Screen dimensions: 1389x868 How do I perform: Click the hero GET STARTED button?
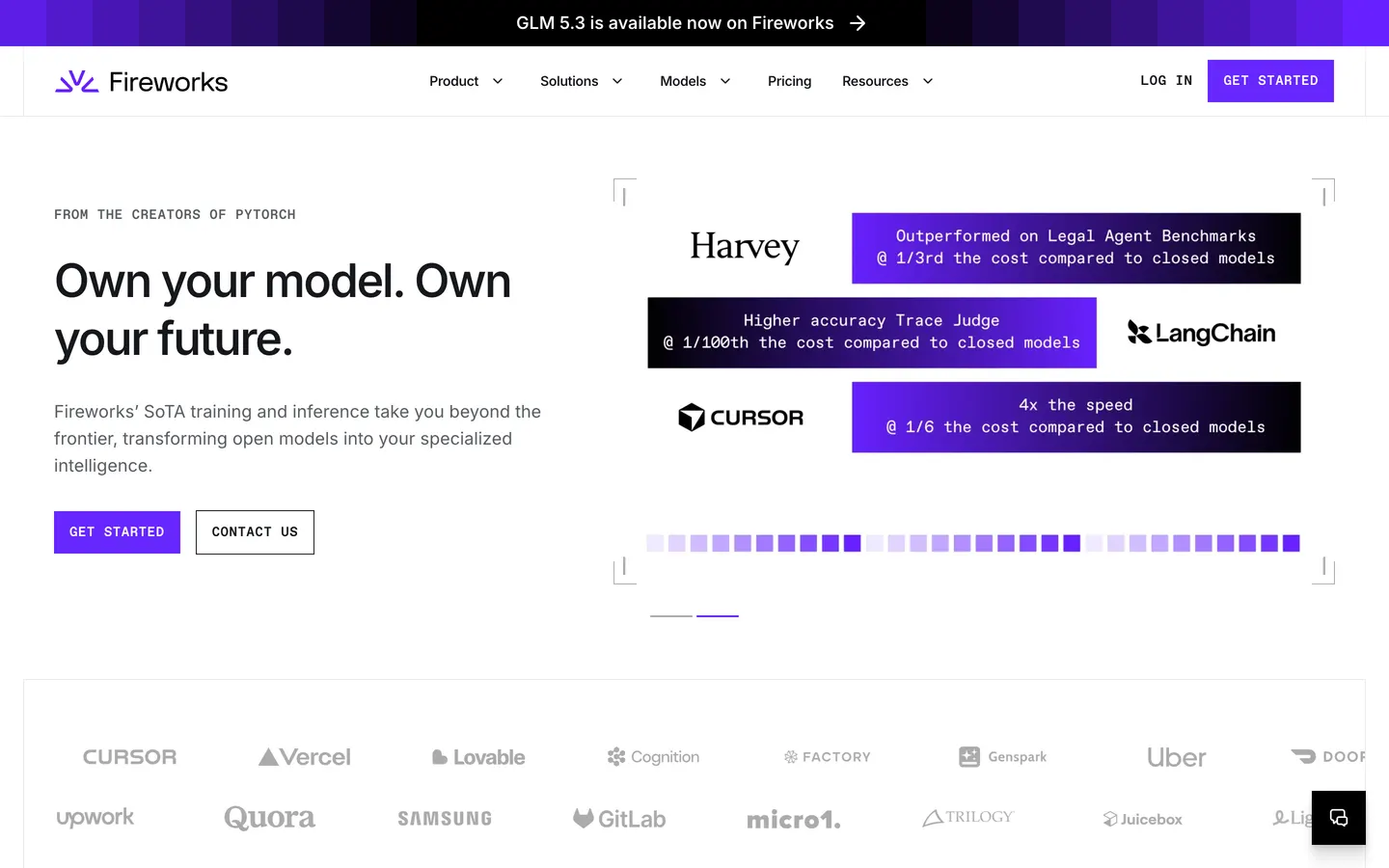click(x=117, y=532)
